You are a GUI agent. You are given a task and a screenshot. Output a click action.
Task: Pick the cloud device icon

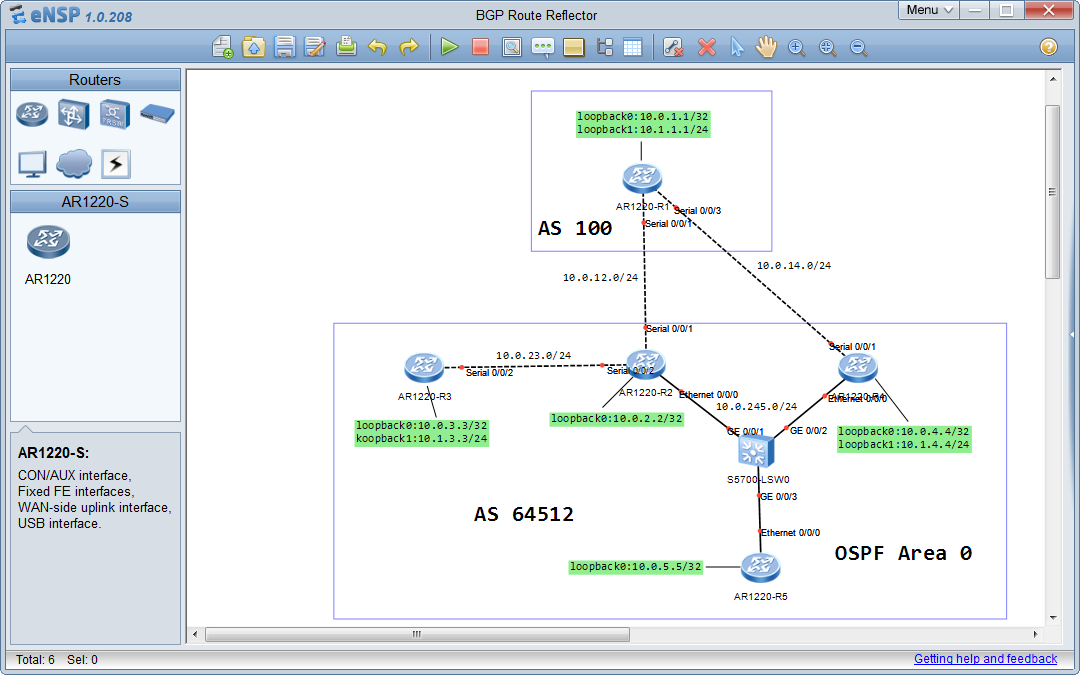click(x=72, y=163)
